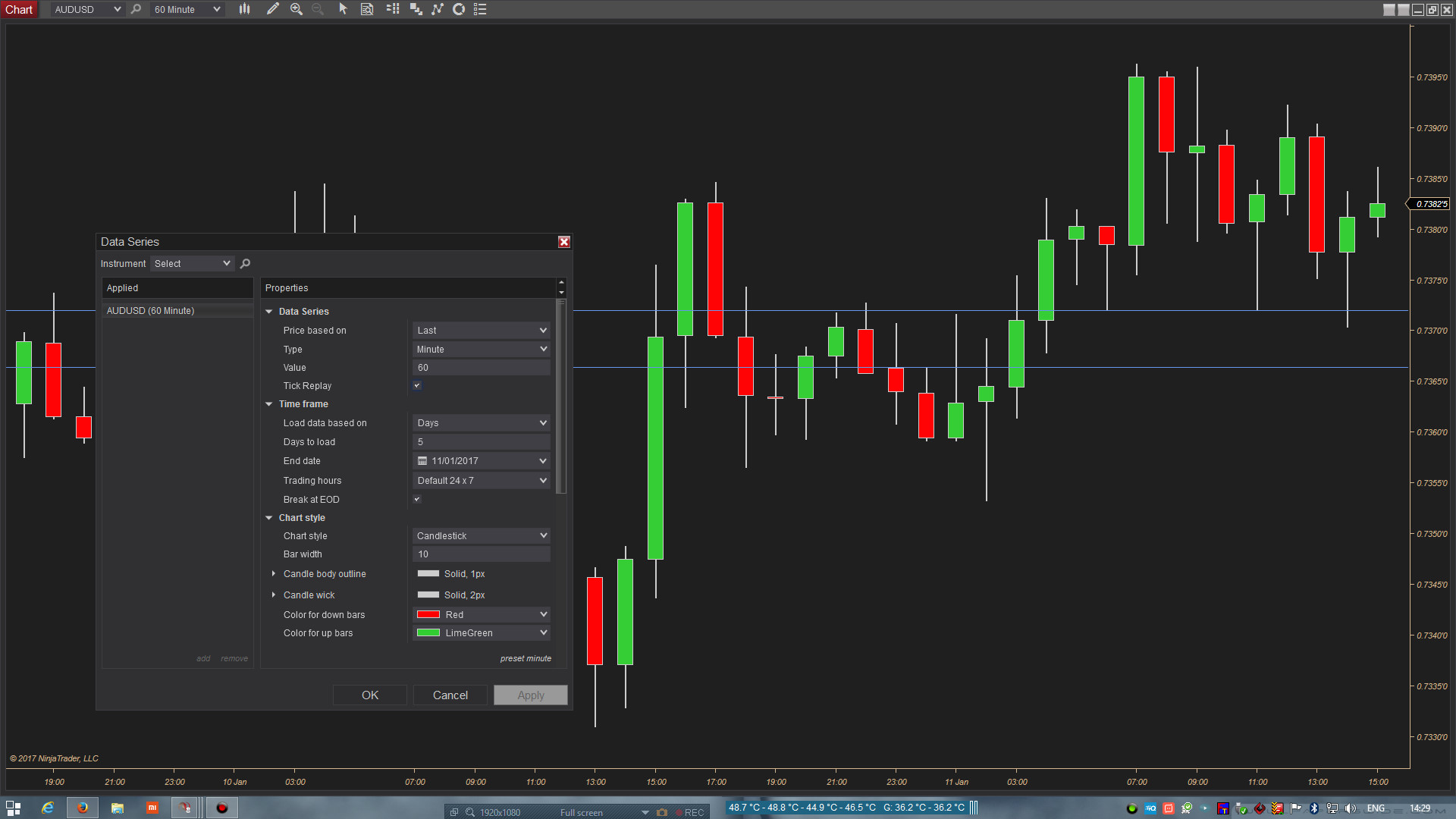Open the data box icon
The width and height of the screenshot is (1456, 819).
pyautogui.click(x=367, y=9)
